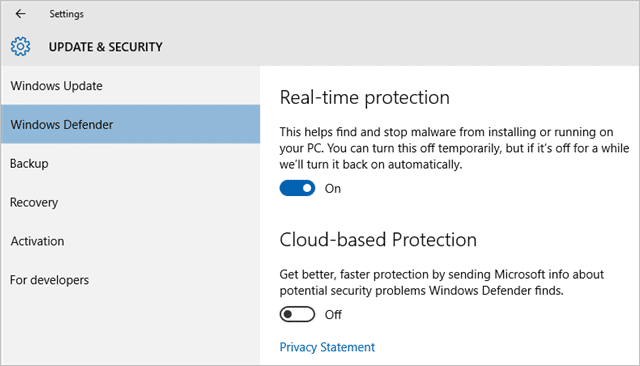Viewport: 640px width, 366px height.
Task: Click the black knob of the Off switch
Action: (288, 314)
